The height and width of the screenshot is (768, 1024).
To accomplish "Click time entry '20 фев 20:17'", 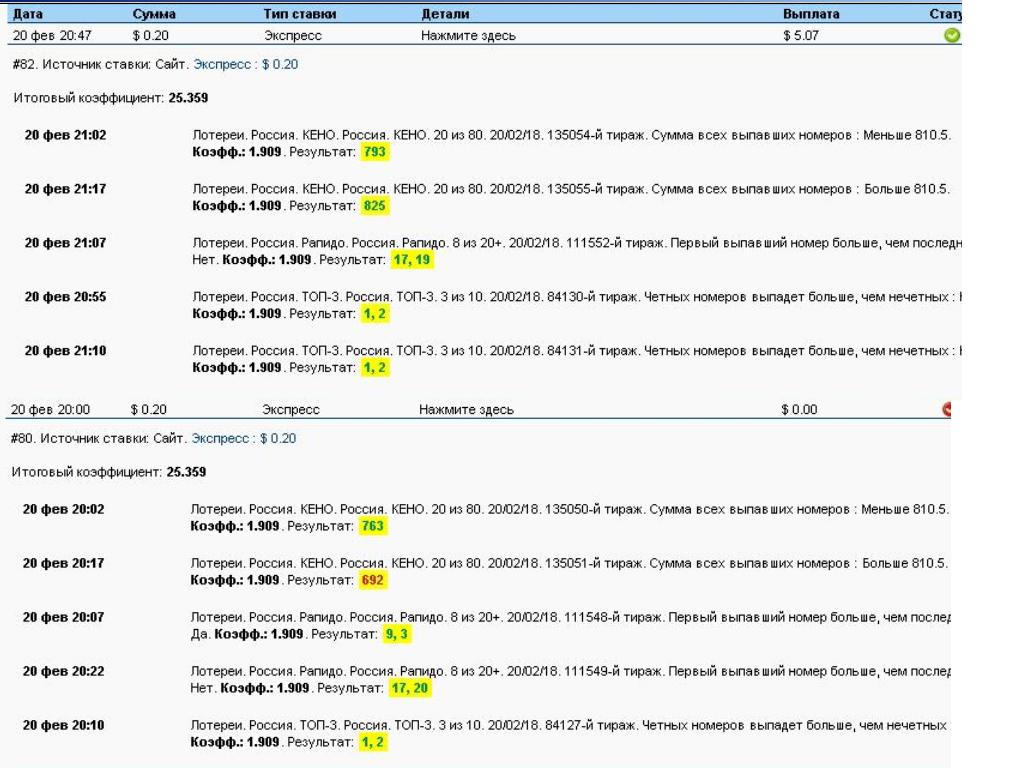I will (x=63, y=564).
